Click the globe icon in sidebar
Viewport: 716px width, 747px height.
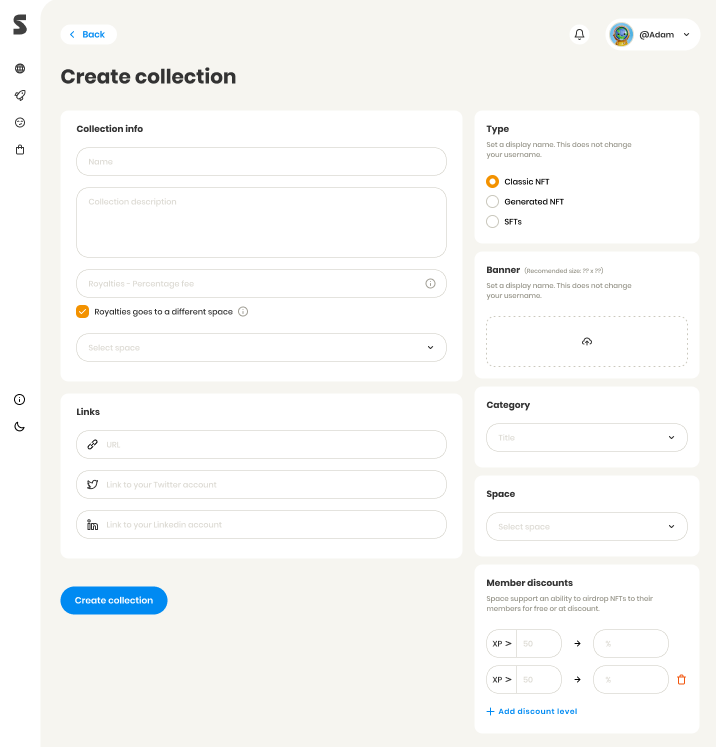(20, 69)
